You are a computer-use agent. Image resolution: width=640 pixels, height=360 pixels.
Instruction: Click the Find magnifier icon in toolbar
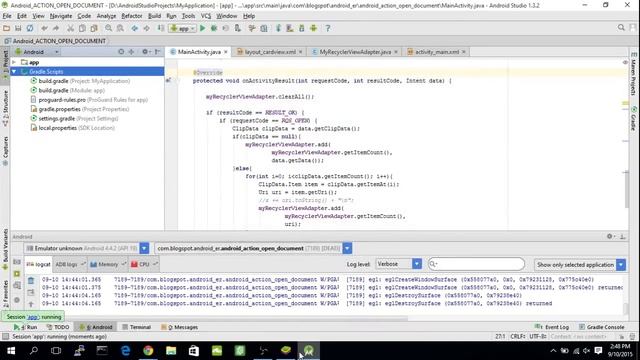point(108,28)
